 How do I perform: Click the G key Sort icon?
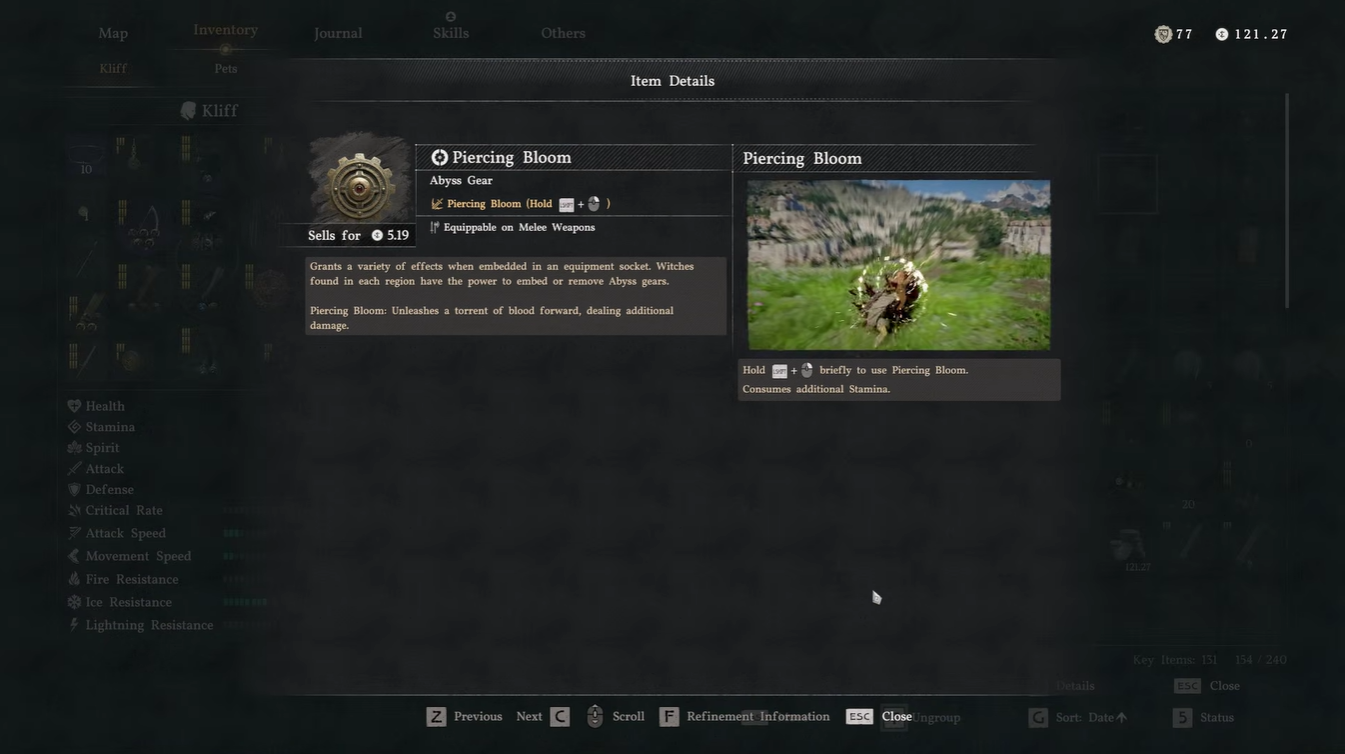1038,718
